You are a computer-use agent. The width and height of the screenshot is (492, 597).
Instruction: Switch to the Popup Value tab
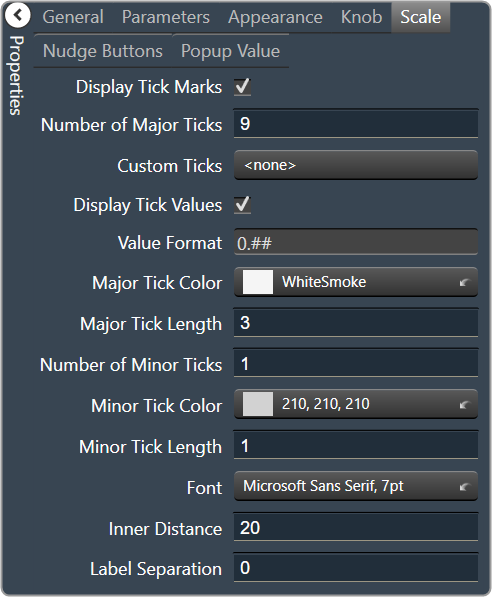(230, 51)
